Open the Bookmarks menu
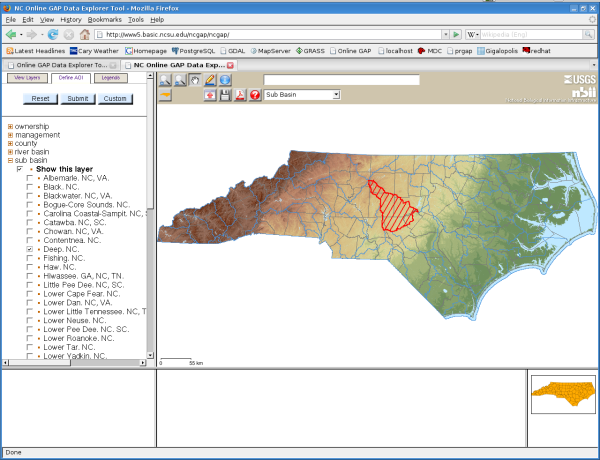 [104, 20]
